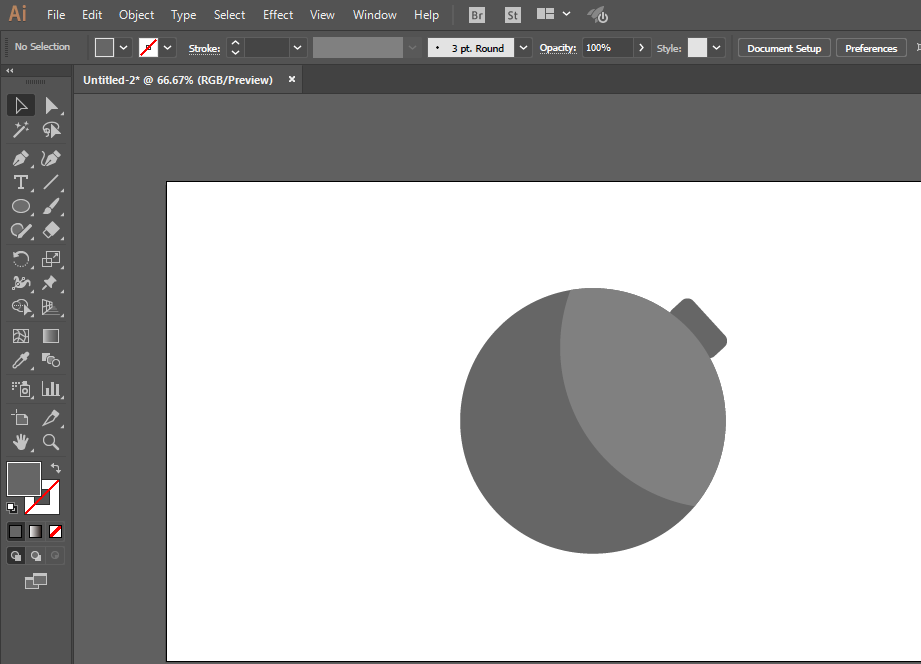
Task: Switch to Draw Behind mode
Action: point(36,555)
